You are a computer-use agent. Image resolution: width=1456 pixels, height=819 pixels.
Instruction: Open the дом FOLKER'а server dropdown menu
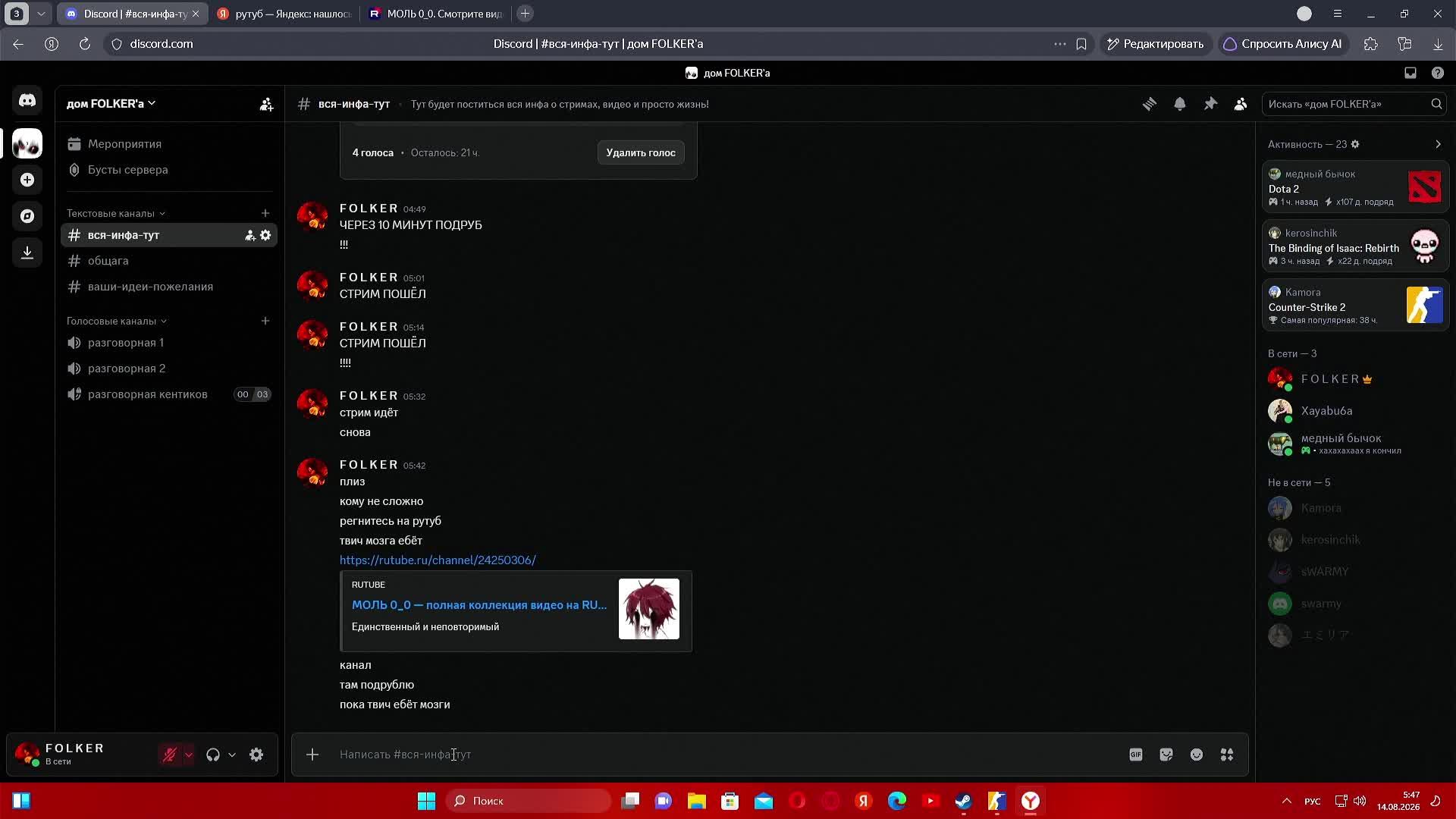point(111,104)
